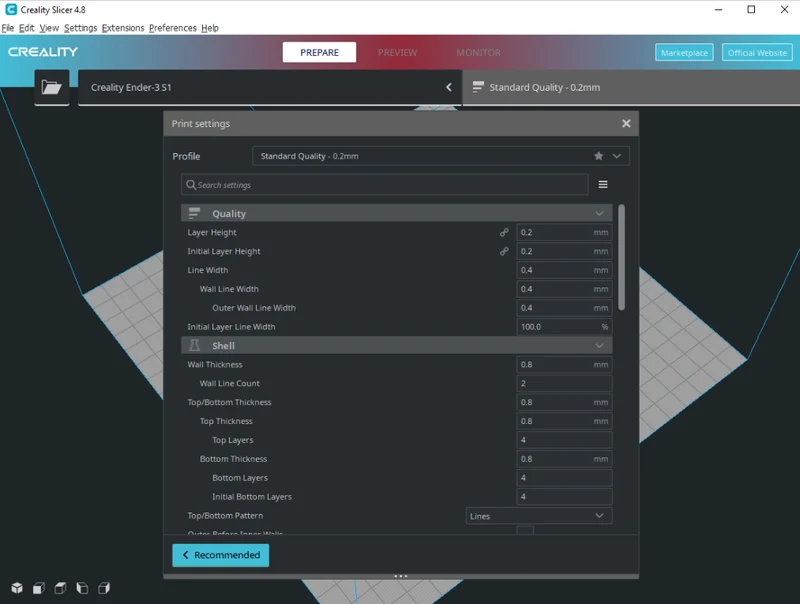Screen dimensions: 800x604
Task: Switch to the PREVIEW tab
Action: coord(397,52)
